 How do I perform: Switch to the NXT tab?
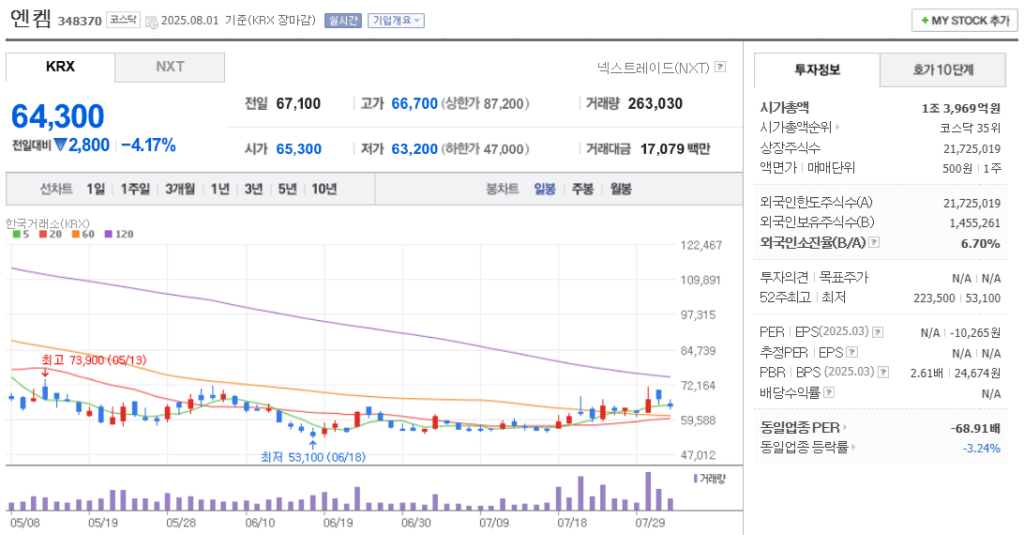[x=170, y=67]
